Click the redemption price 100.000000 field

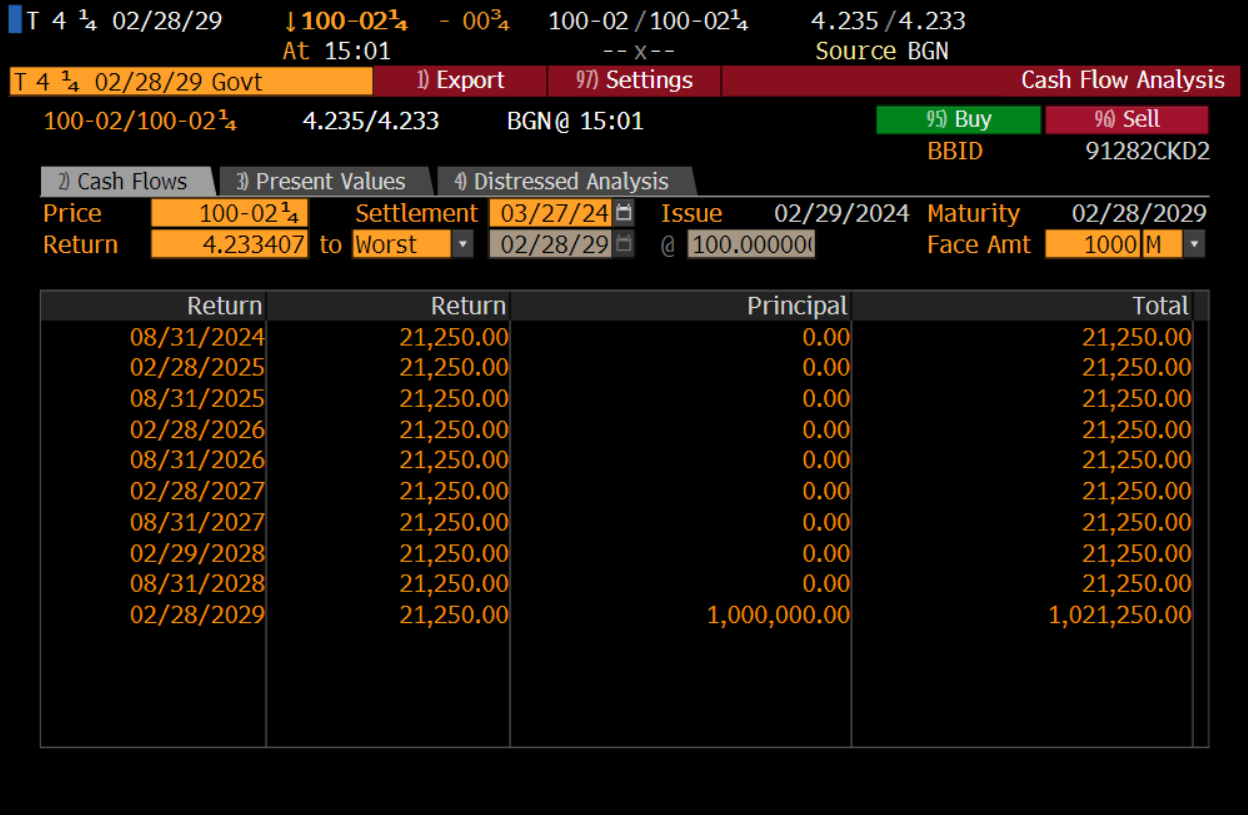[x=751, y=244]
